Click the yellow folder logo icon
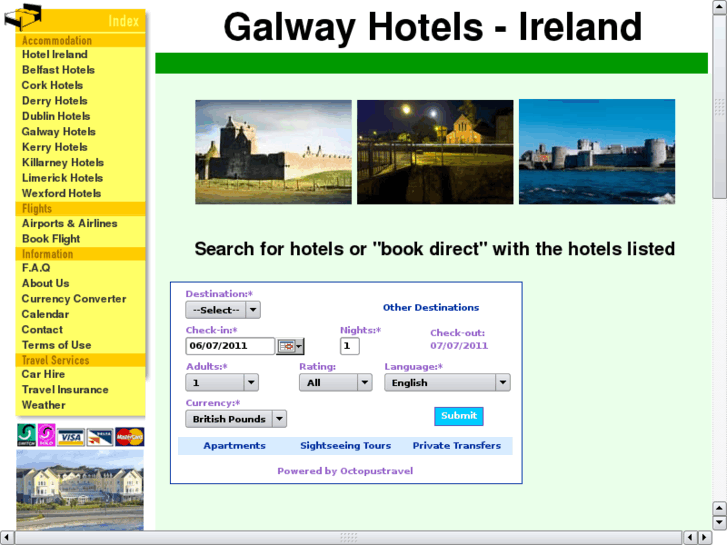Image resolution: width=727 pixels, height=545 pixels. click(x=23, y=16)
